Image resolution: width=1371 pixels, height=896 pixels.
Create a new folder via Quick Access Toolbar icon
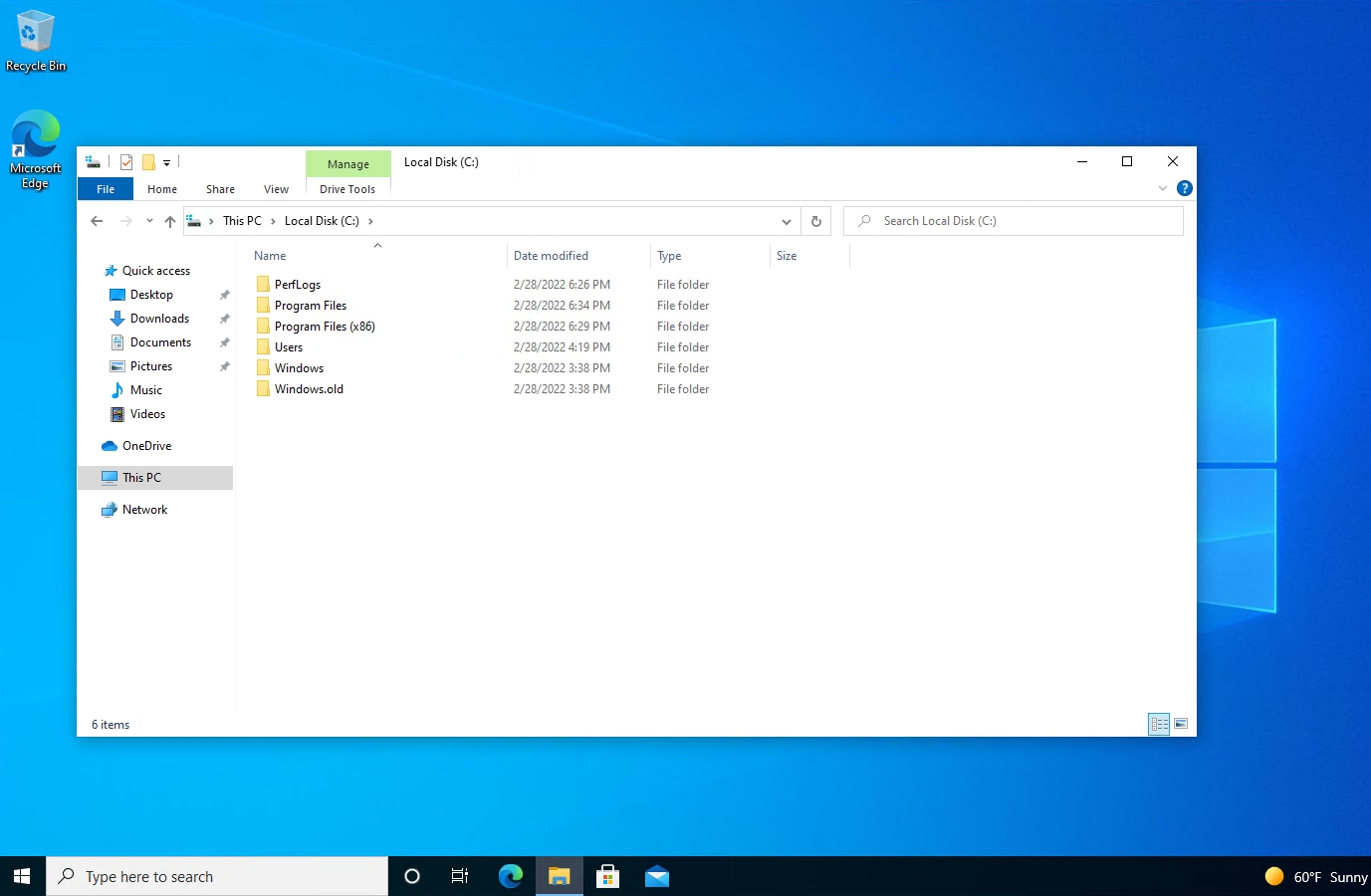click(146, 161)
